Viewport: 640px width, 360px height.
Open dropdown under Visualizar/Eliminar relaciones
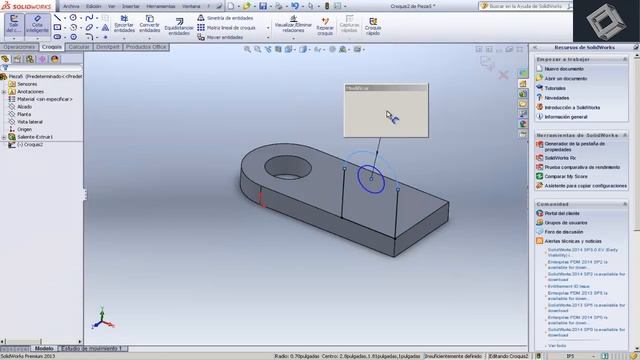(293, 38)
